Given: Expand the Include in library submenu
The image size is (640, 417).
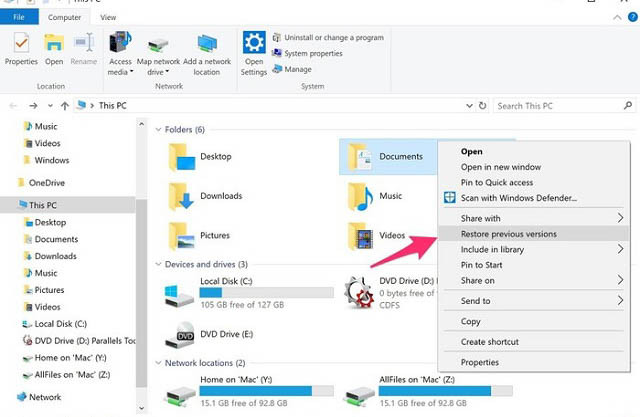Looking at the screenshot, I should (534, 250).
